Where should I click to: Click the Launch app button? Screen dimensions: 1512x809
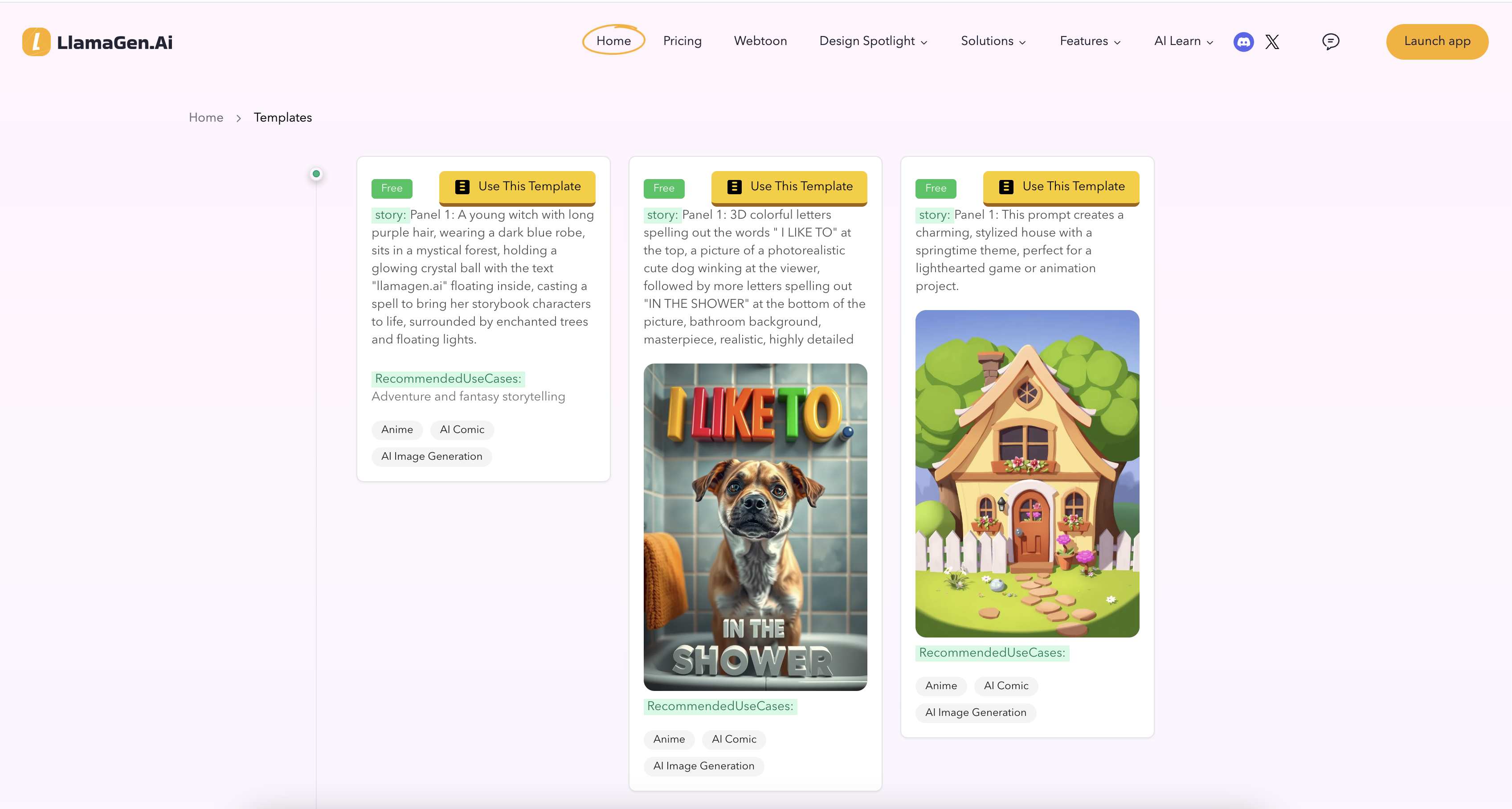[x=1436, y=41]
